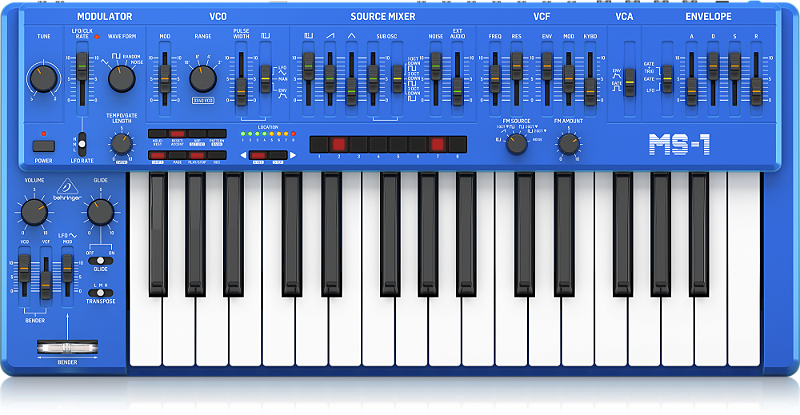Screen dimensions: 800x415
Task: Click the Volume knob
Action: [x=34, y=212]
